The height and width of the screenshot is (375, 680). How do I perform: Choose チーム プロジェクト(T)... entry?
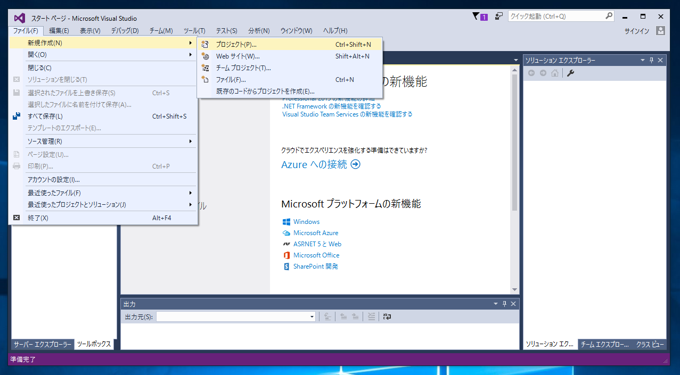coord(290,68)
